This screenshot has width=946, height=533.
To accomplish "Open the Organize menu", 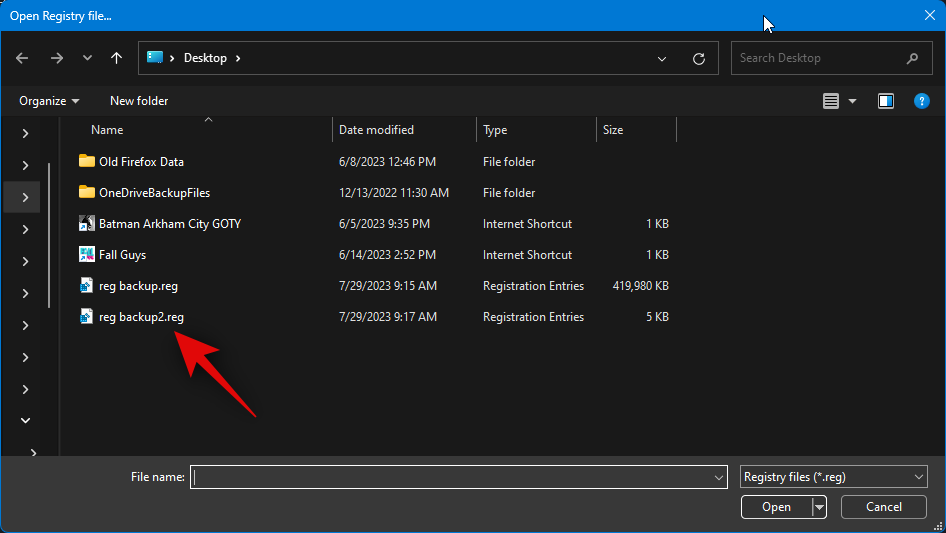I will pyautogui.click(x=49, y=101).
